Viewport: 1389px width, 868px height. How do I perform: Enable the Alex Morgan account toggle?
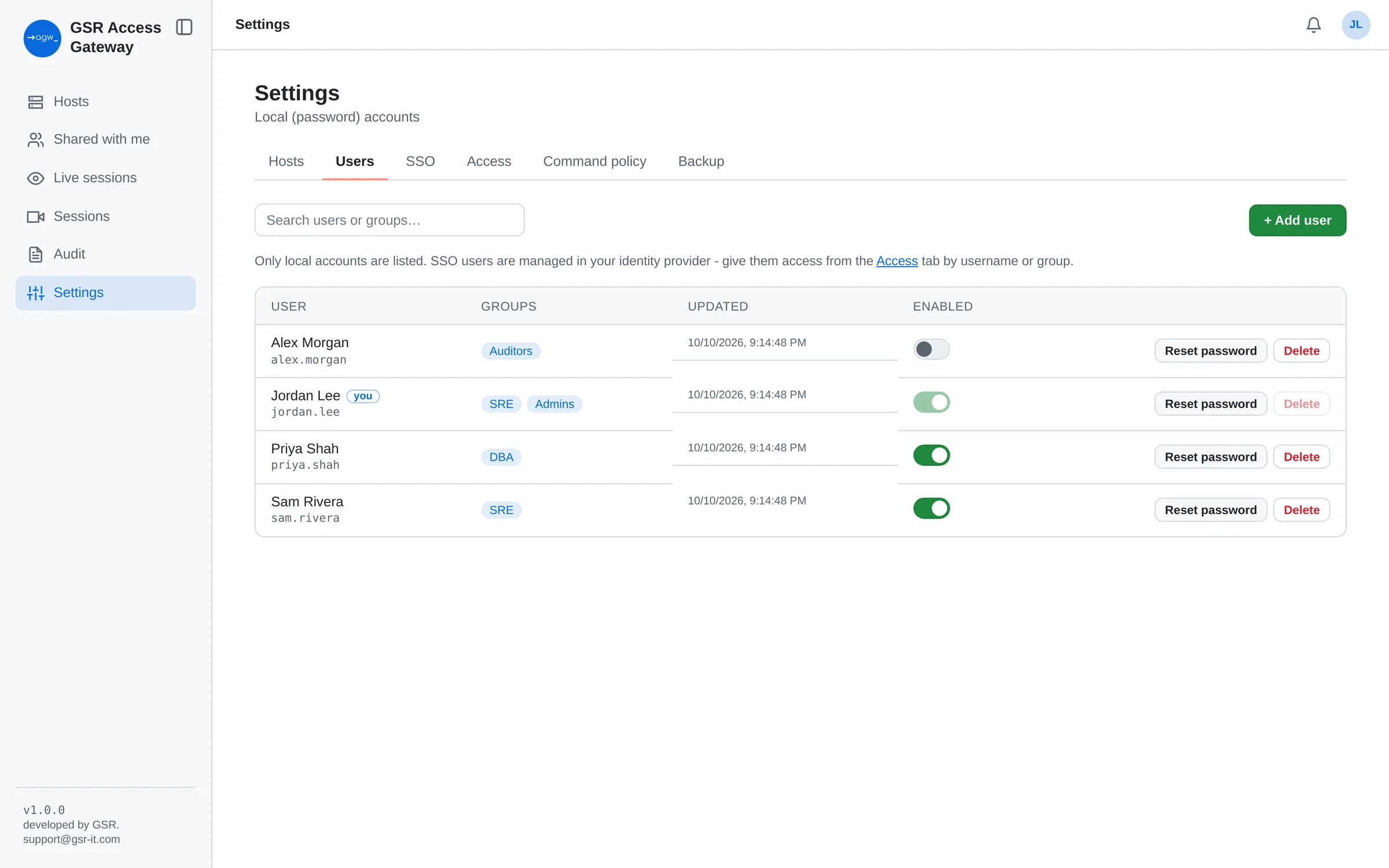(931, 349)
